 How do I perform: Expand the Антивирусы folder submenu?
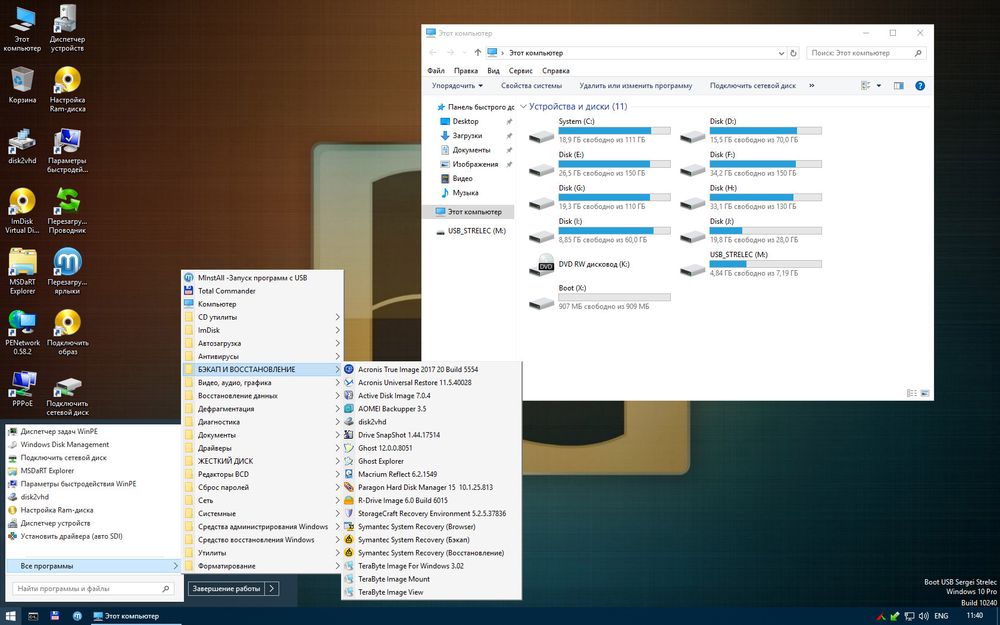(x=218, y=356)
